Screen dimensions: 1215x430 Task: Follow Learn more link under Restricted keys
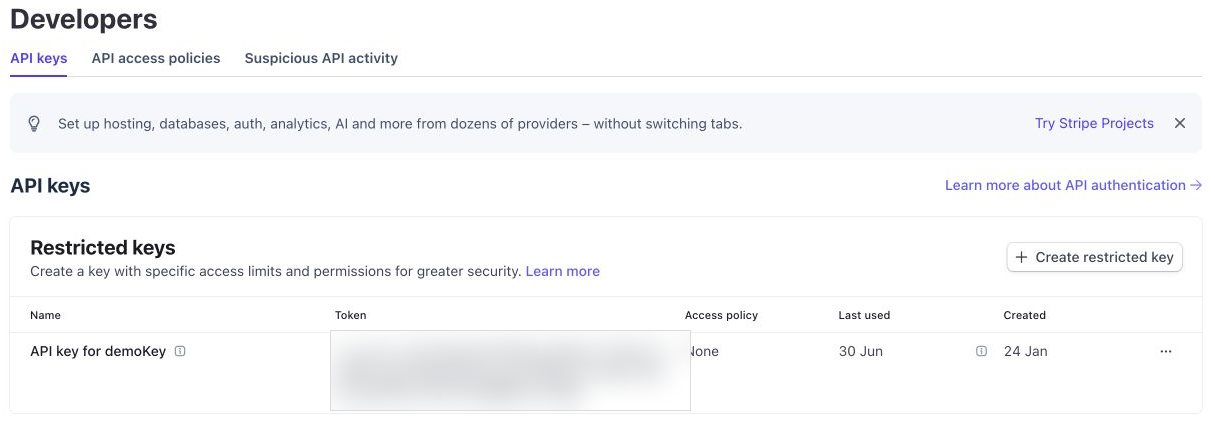pyautogui.click(x=563, y=271)
